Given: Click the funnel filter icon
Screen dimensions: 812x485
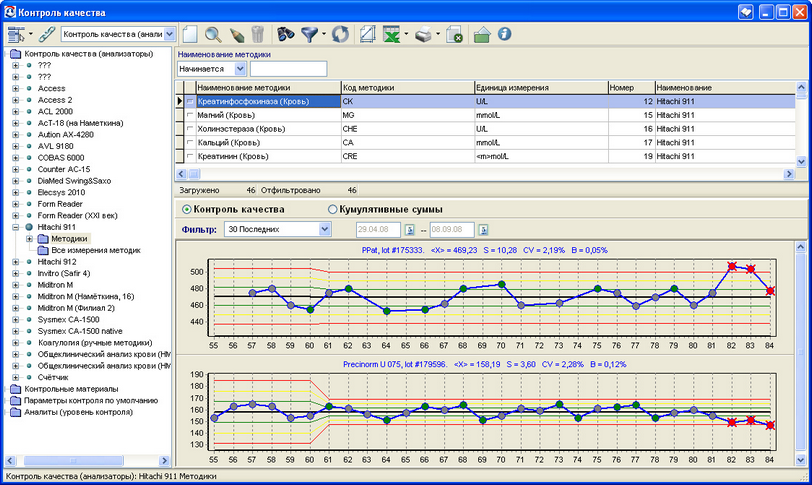Looking at the screenshot, I should click(x=310, y=35).
